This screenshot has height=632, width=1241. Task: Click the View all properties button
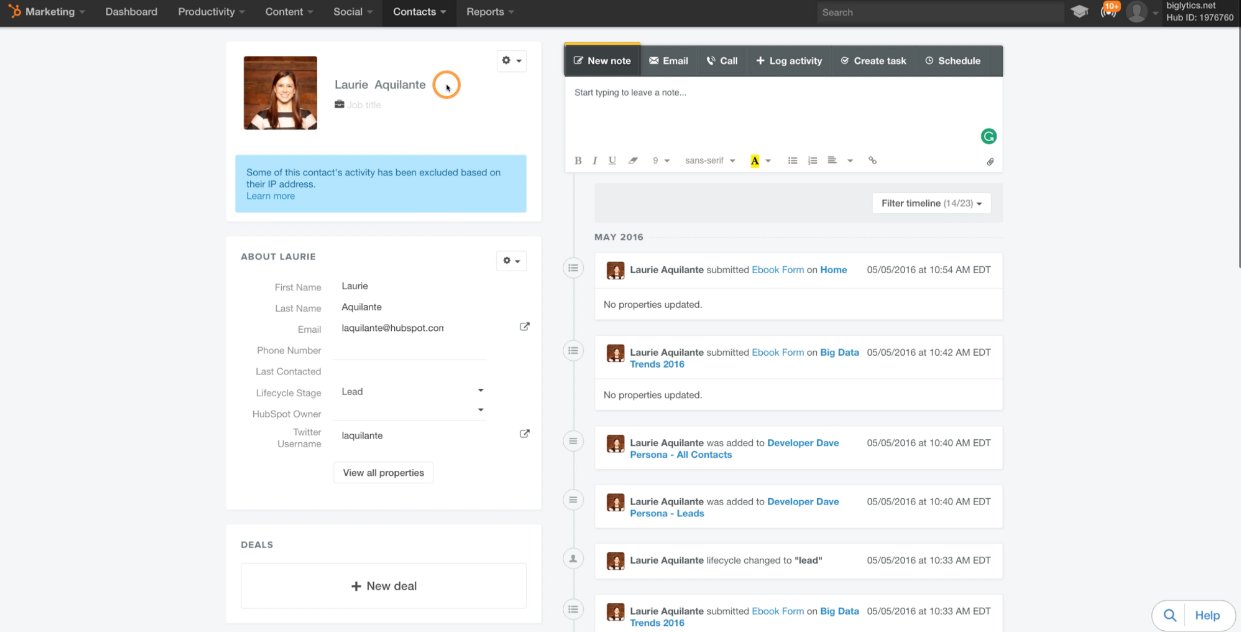click(383, 473)
